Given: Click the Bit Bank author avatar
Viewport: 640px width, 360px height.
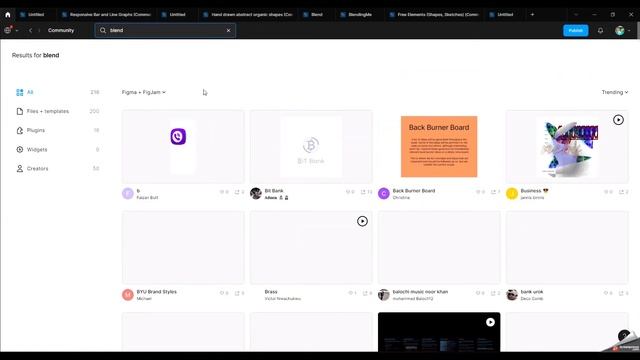Looking at the screenshot, I should point(256,193).
